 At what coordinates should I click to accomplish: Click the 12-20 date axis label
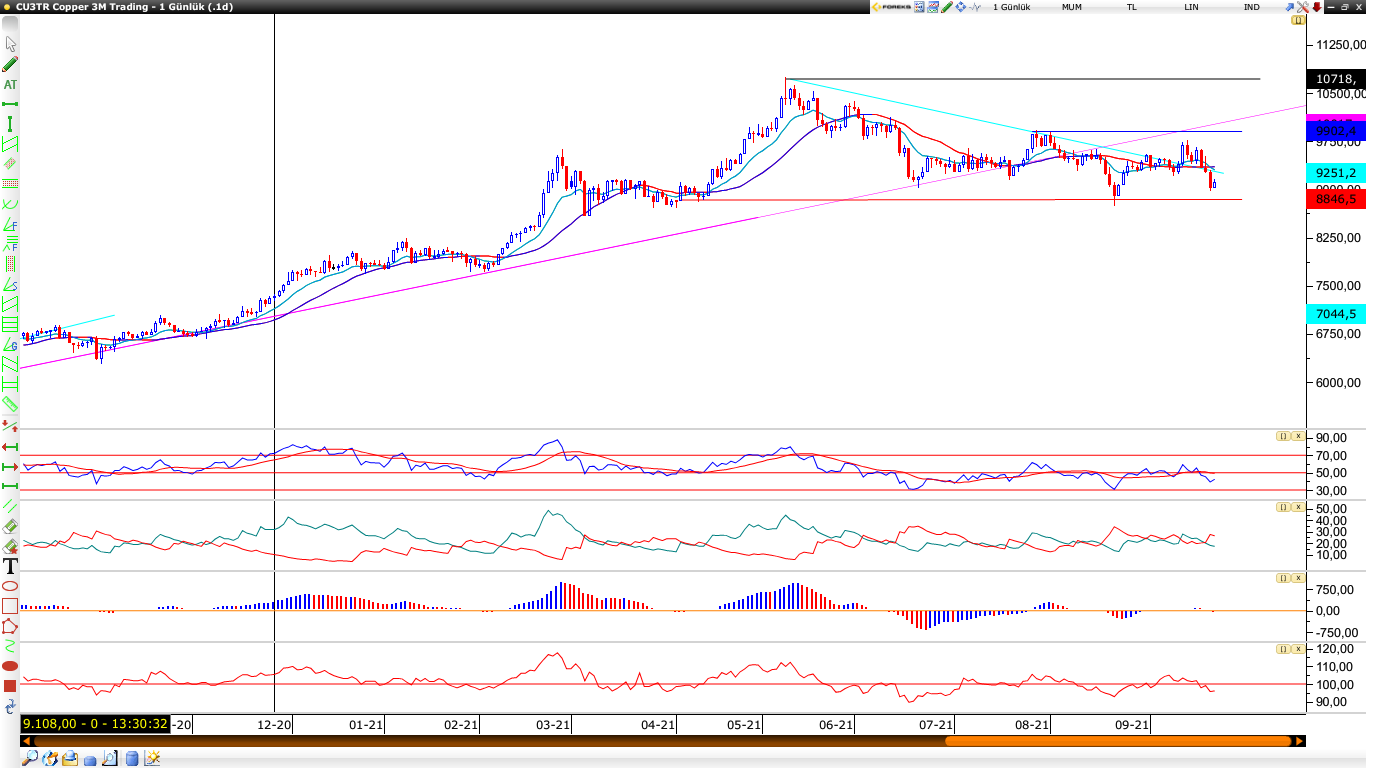275,725
